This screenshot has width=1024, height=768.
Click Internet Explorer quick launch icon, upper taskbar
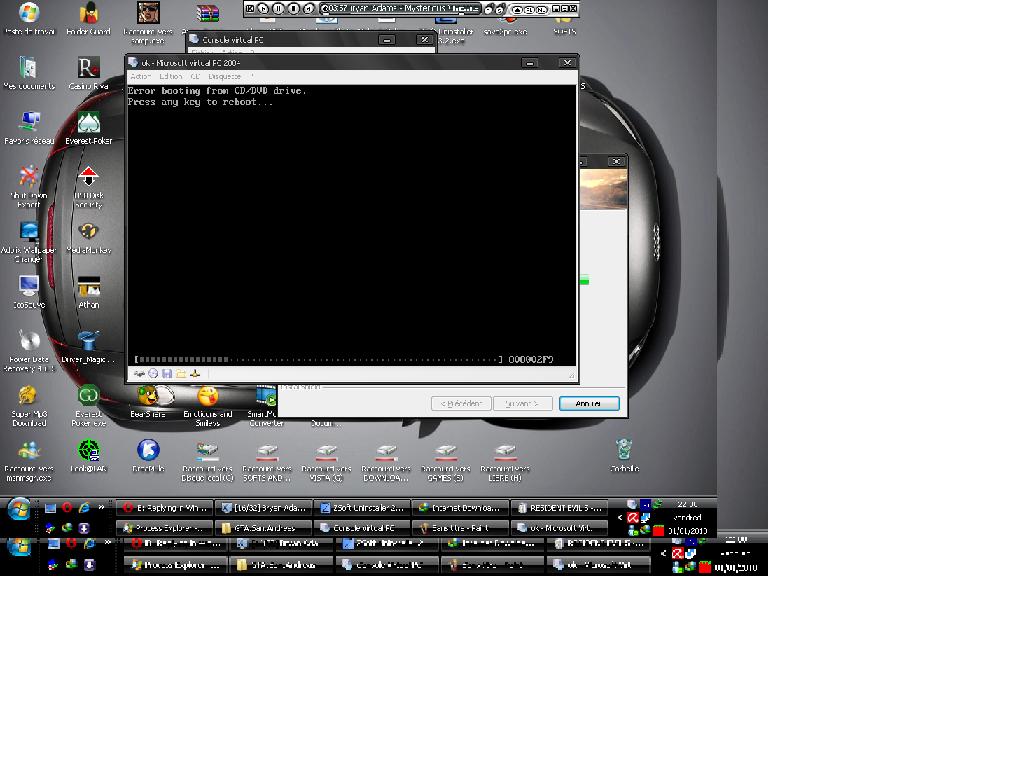click(84, 507)
